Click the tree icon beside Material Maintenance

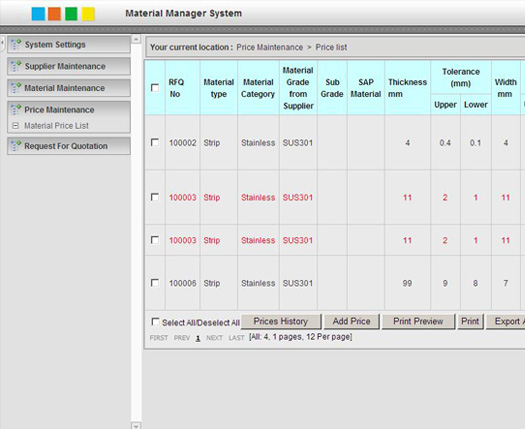click(16, 88)
